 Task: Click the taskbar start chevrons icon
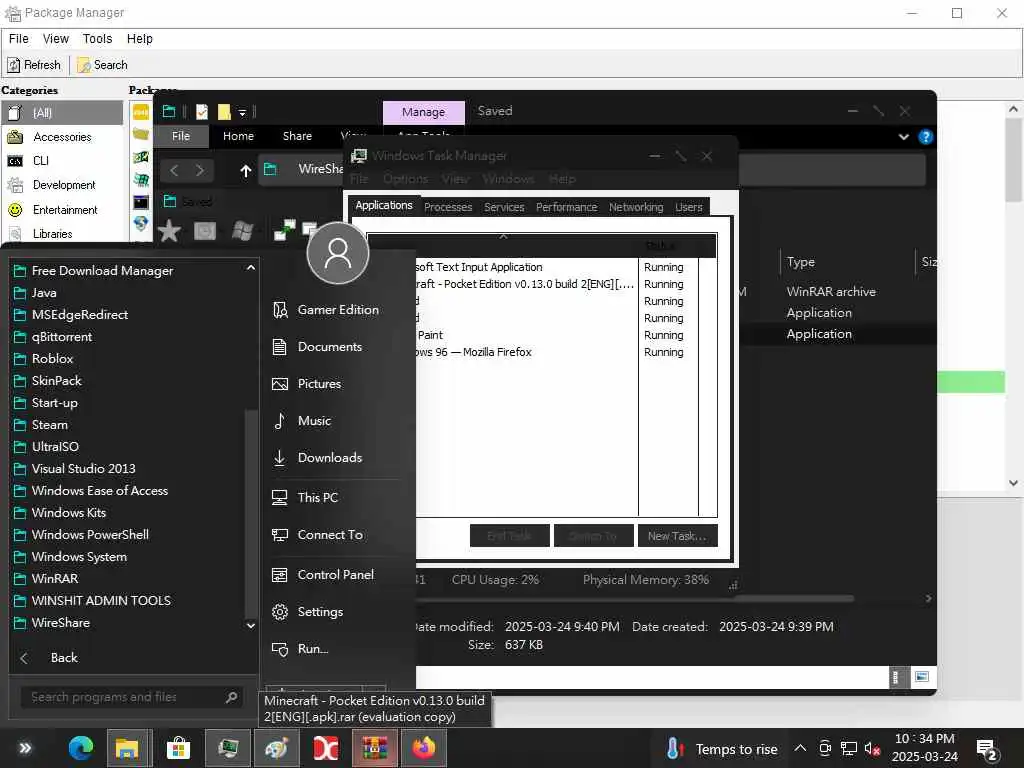[25, 748]
